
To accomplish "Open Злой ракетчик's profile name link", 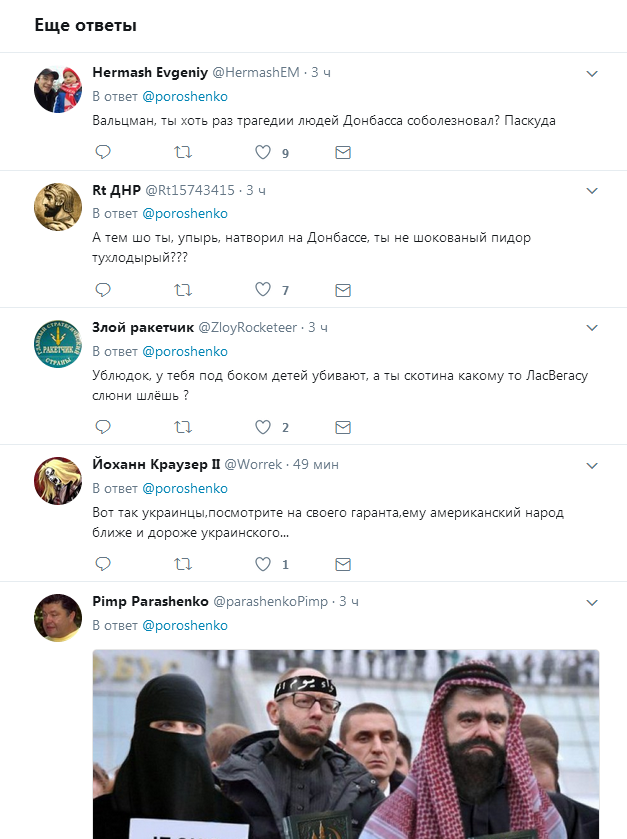I will click(142, 327).
